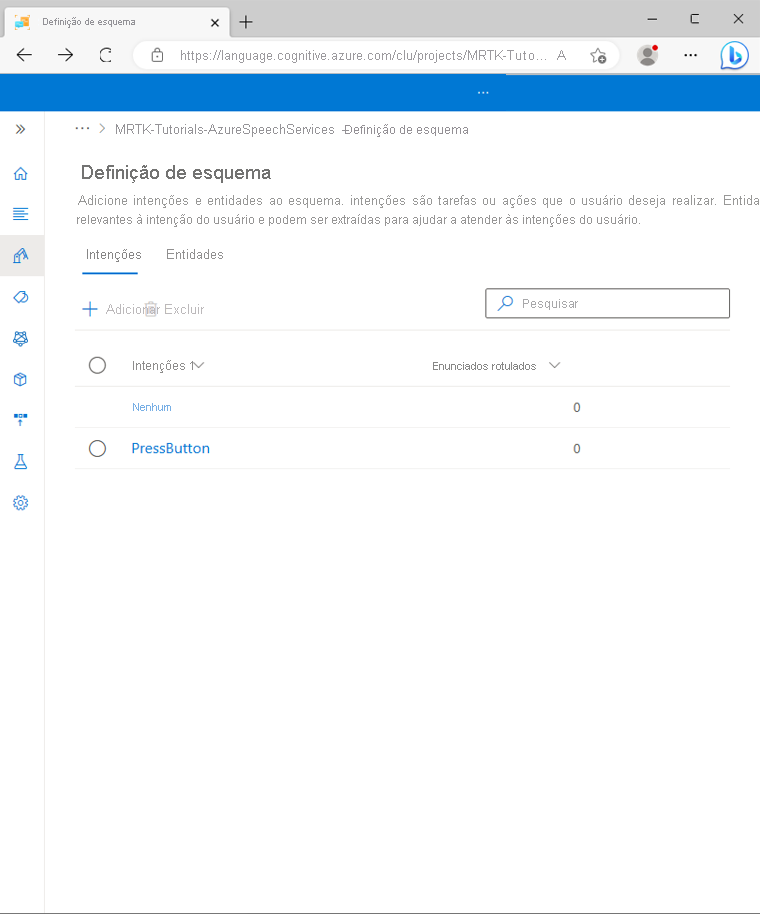This screenshot has width=760, height=914.
Task: Switch to the Intenções tab
Action: tap(114, 255)
